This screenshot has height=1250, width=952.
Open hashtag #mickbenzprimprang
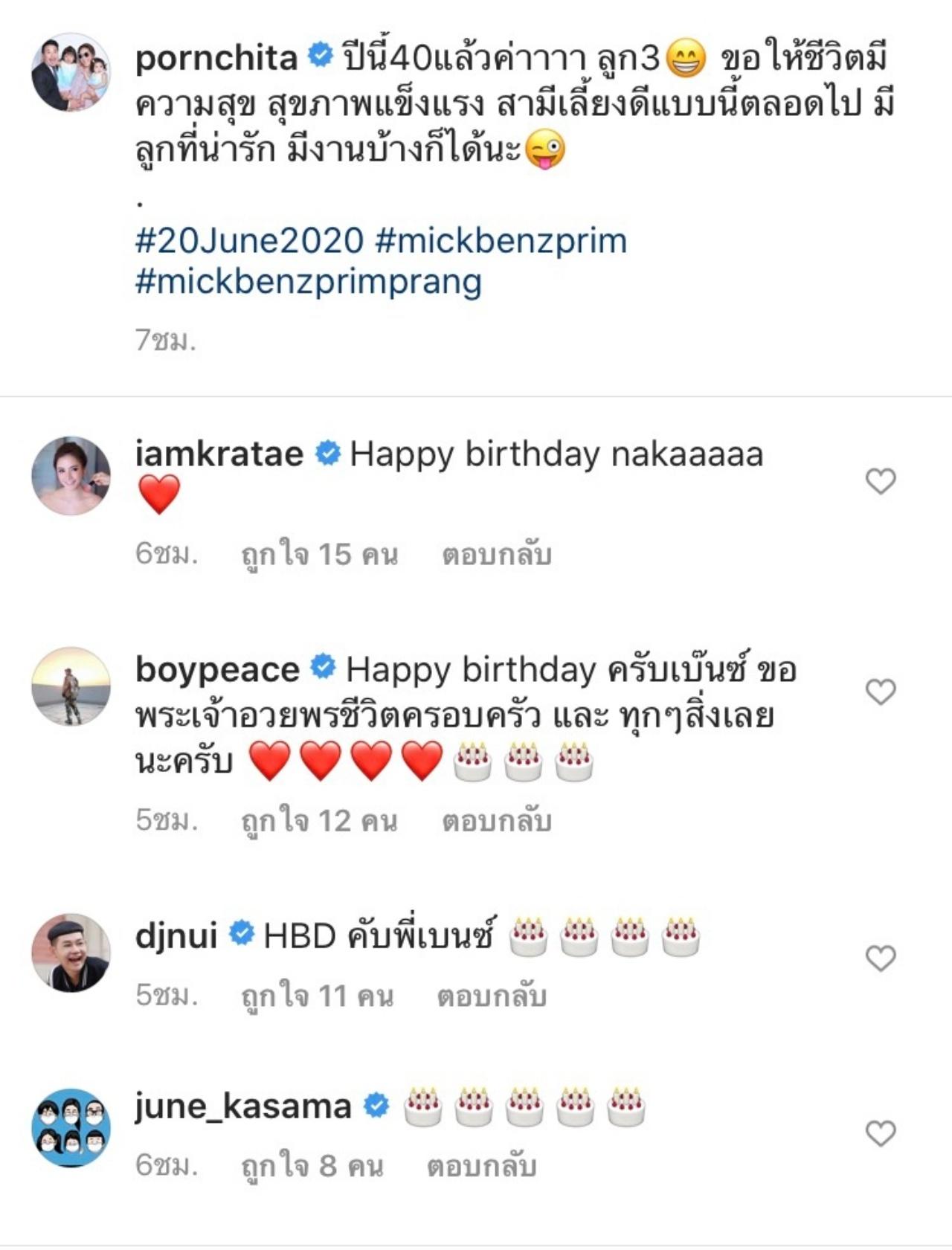pyautogui.click(x=309, y=282)
